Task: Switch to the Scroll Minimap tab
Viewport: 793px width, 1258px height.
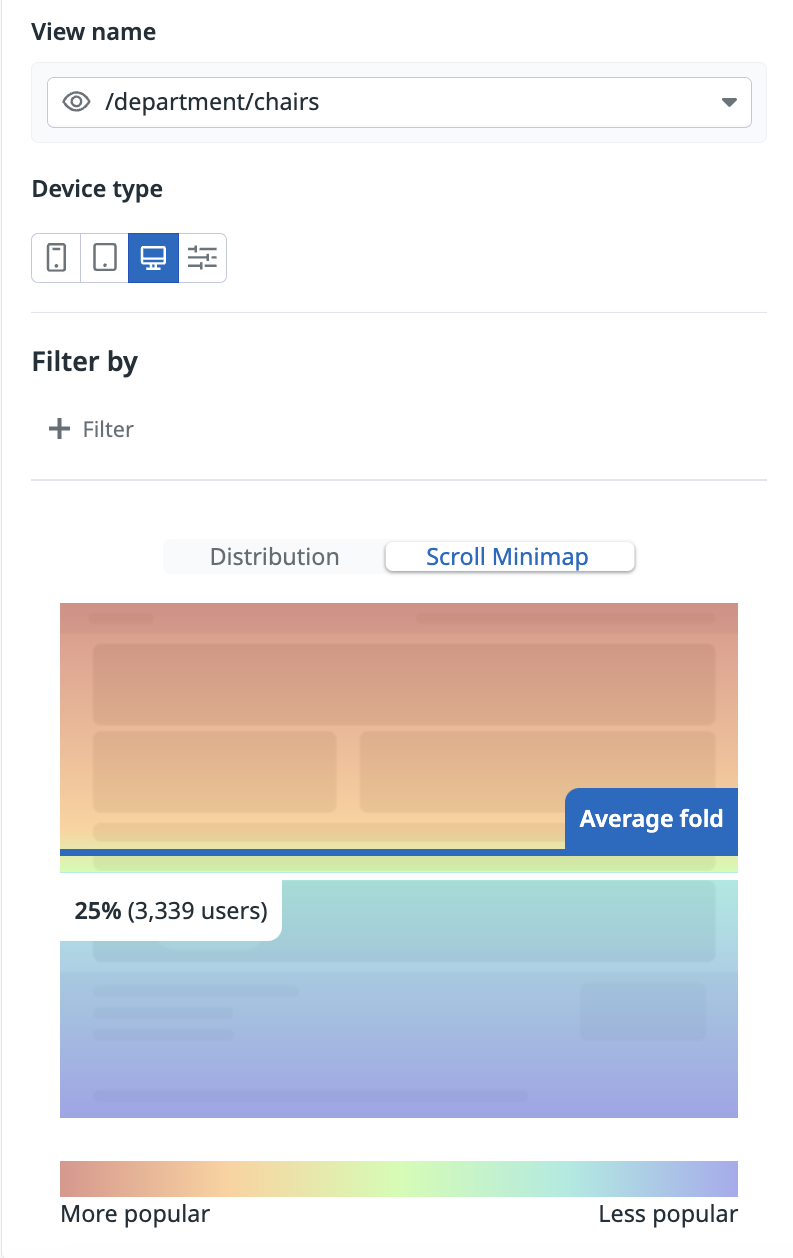Action: point(508,557)
